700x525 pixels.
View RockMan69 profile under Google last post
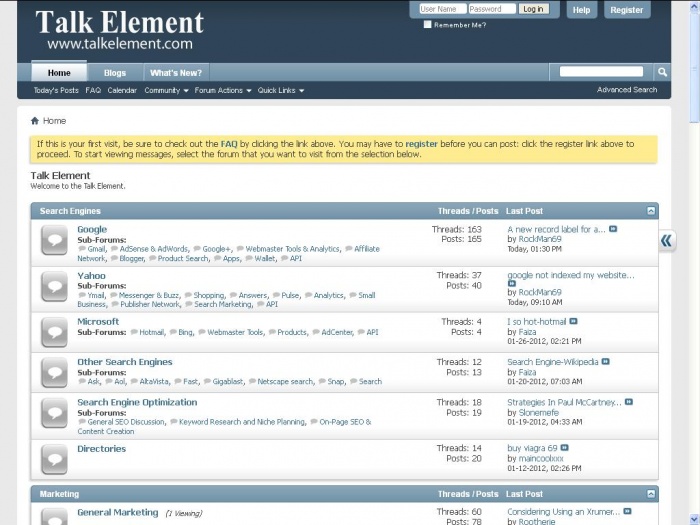(540, 239)
